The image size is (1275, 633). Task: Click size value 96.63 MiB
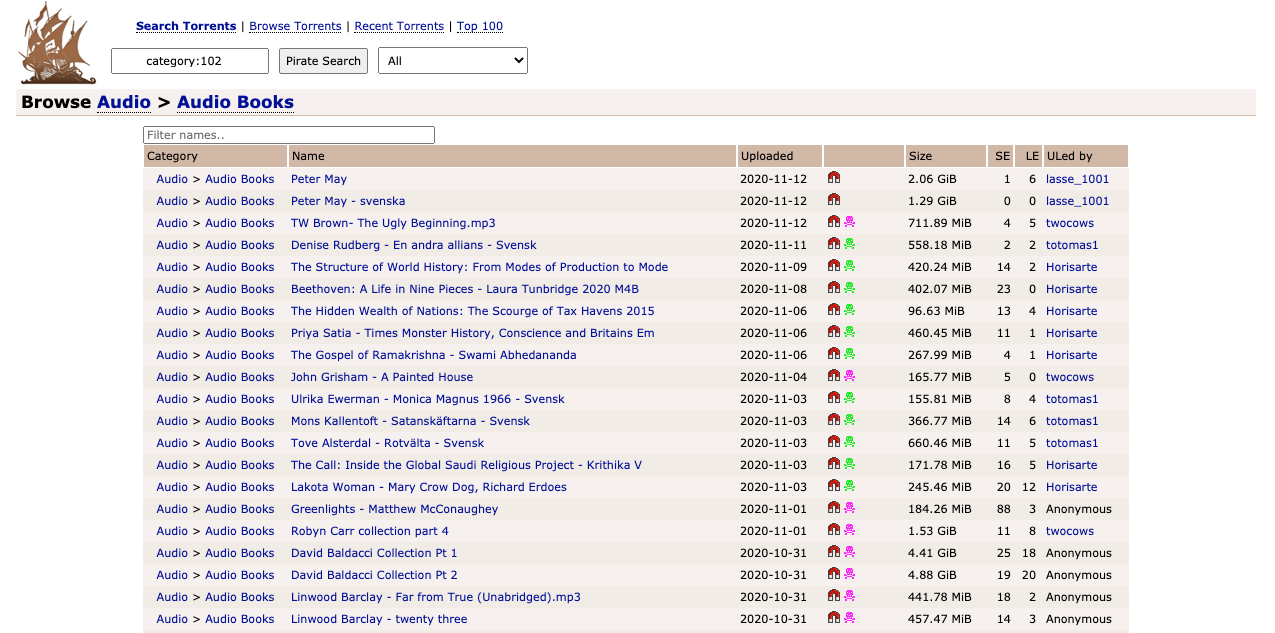[x=936, y=311]
